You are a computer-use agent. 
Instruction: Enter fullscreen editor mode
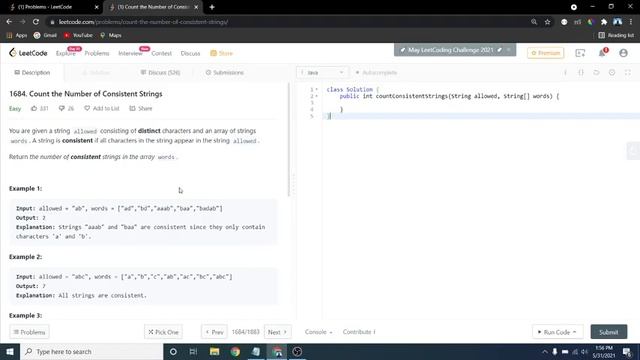pos(628,73)
